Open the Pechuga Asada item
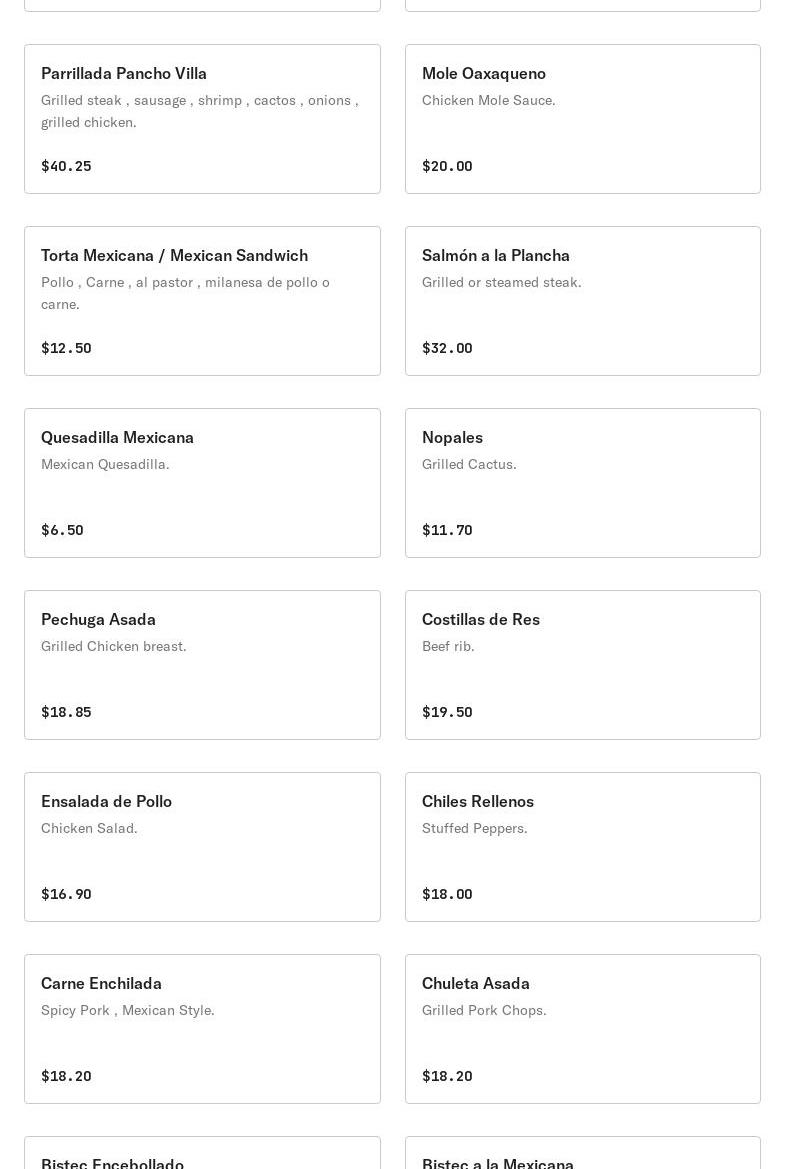This screenshot has width=785, height=1169. click(x=202, y=665)
